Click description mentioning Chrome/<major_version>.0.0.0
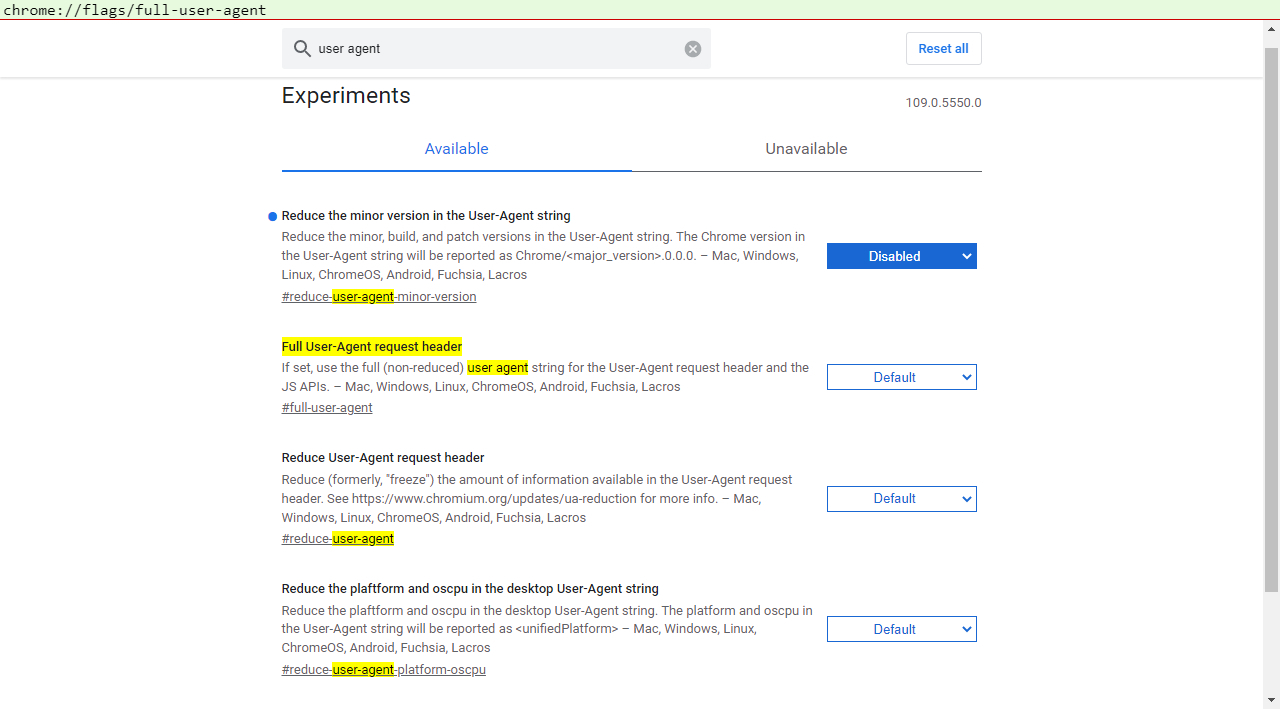The image size is (1280, 709). pyautogui.click(x=543, y=256)
